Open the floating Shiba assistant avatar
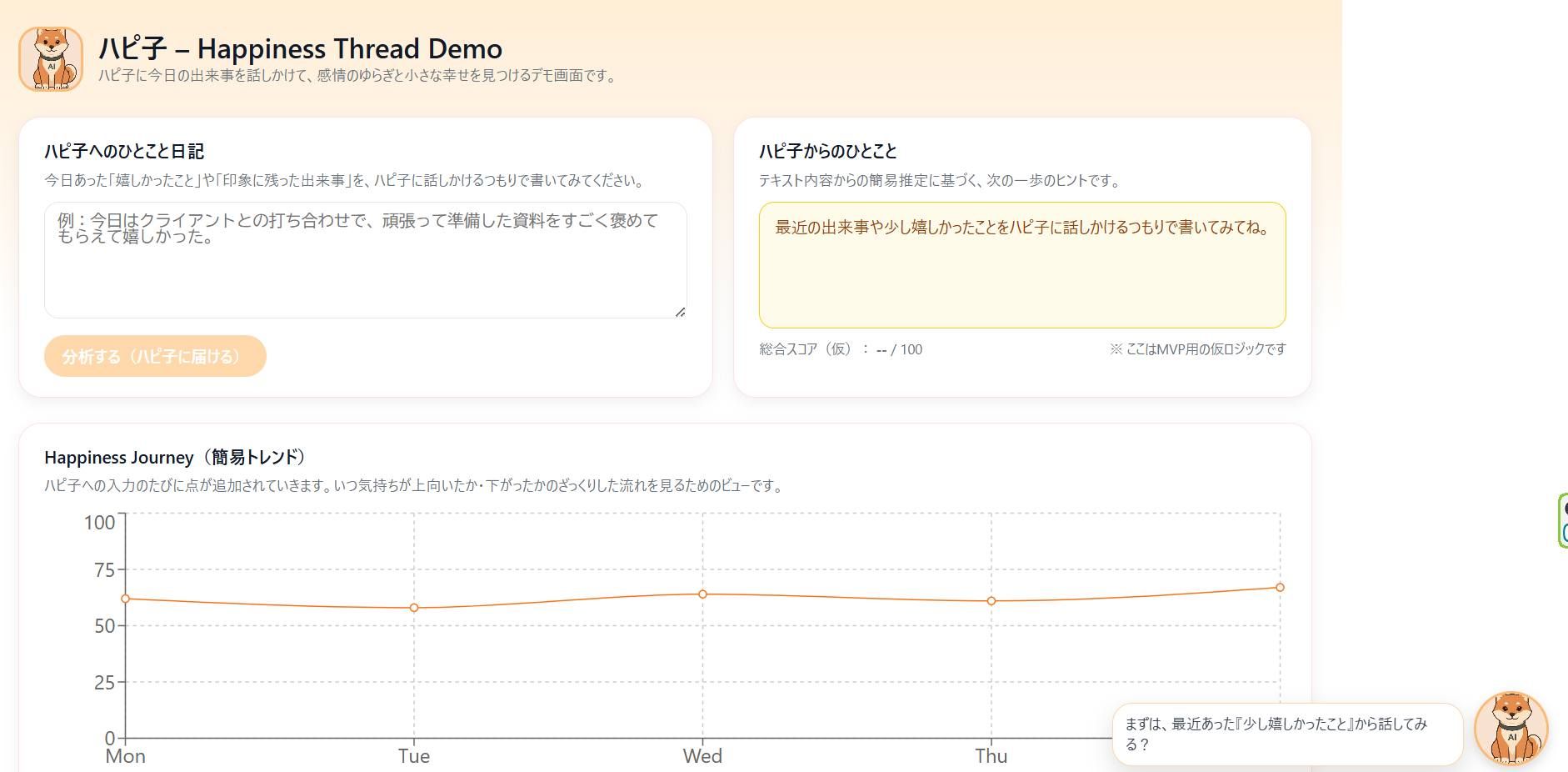This screenshot has height=772, width=1568. tap(1511, 729)
